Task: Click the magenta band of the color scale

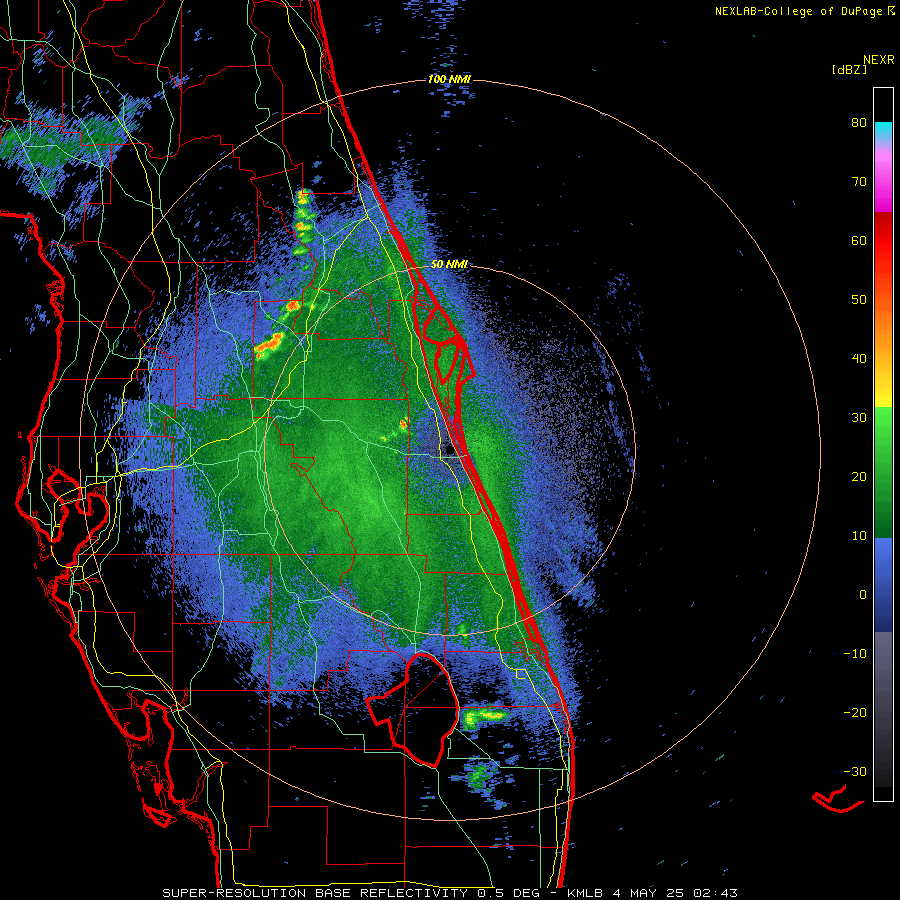Action: pos(883,184)
